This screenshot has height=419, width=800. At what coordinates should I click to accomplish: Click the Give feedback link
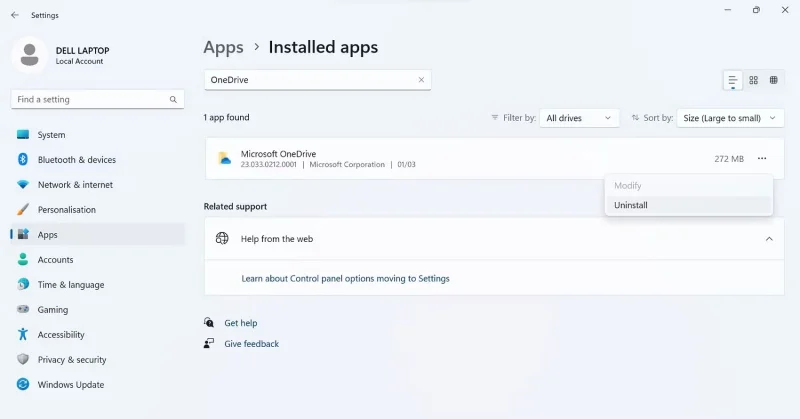coord(252,344)
